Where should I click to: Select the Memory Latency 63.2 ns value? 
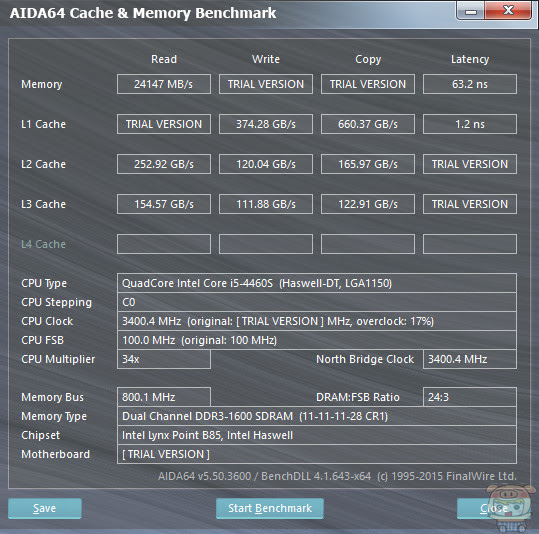470,84
